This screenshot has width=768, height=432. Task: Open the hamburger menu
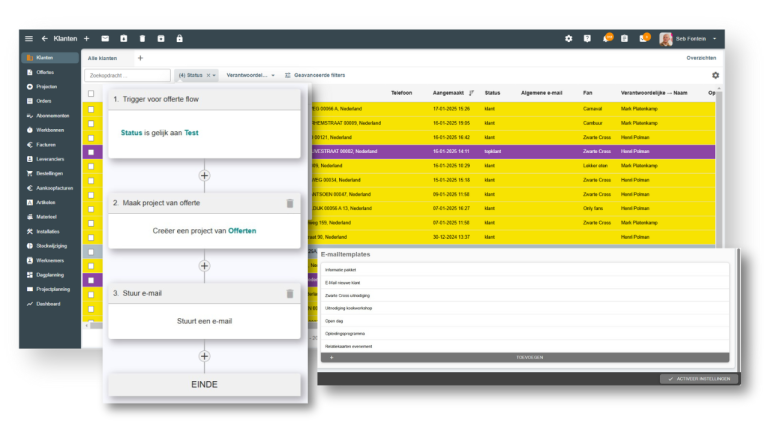[x=28, y=38]
